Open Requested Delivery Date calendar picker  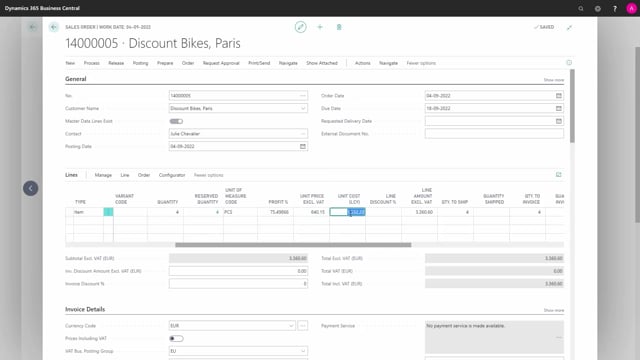pos(558,121)
